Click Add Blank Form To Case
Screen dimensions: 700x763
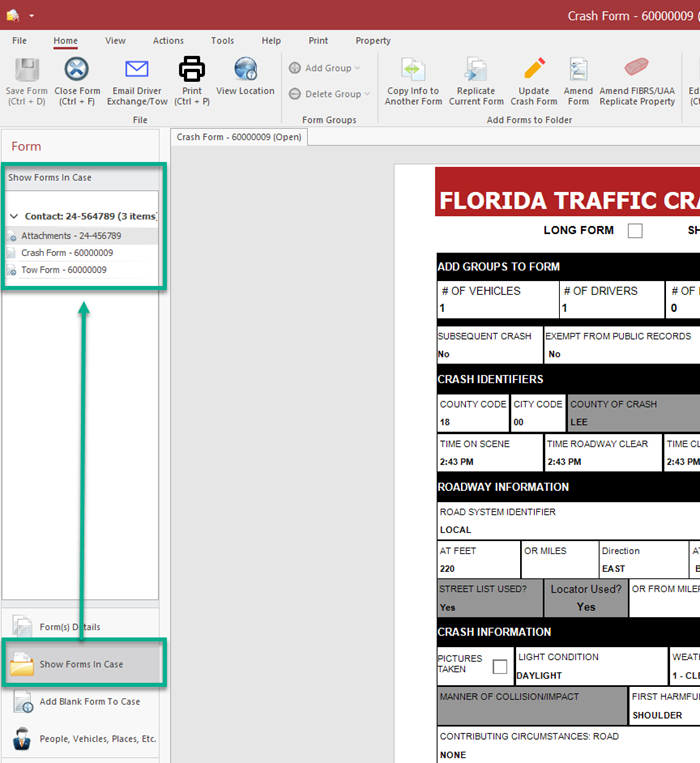(x=89, y=701)
